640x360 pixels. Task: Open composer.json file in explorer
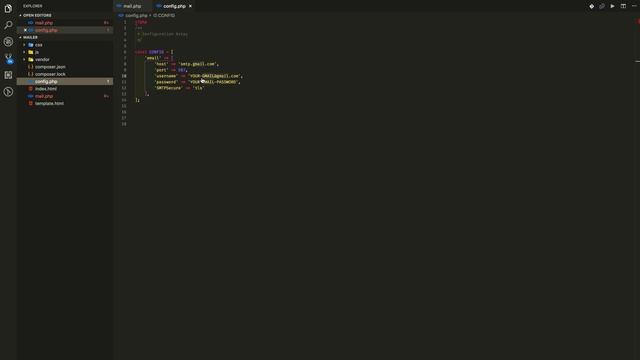[50, 67]
